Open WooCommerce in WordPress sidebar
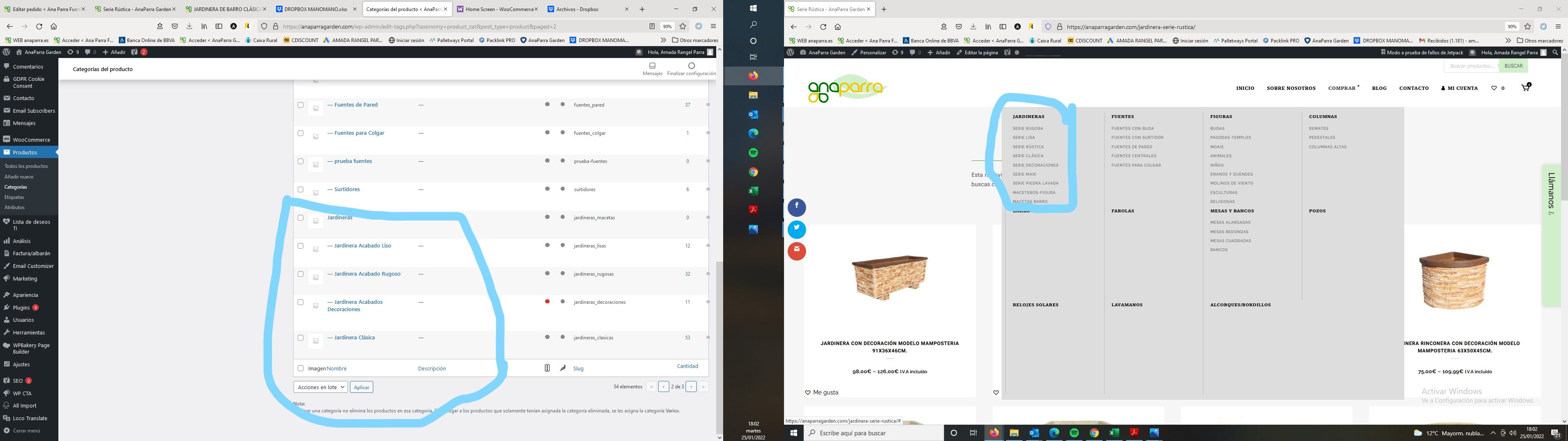 31,140
